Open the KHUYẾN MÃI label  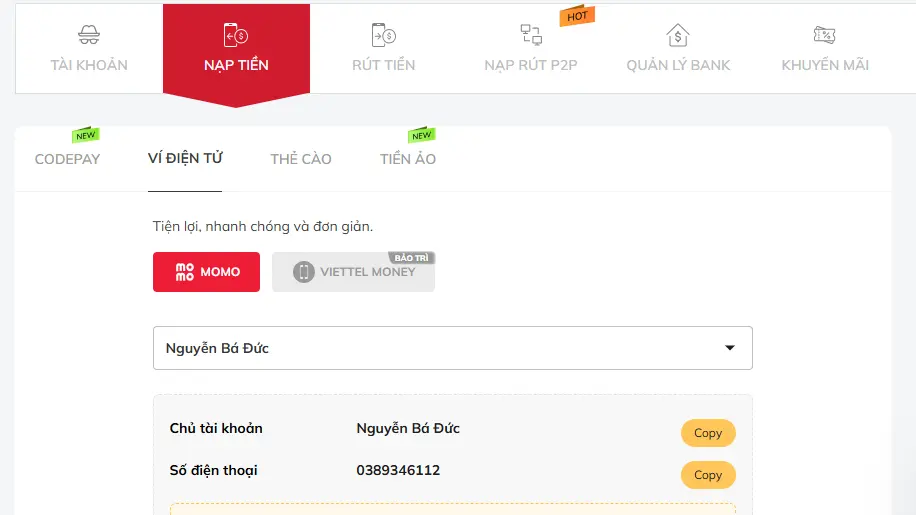(x=825, y=65)
